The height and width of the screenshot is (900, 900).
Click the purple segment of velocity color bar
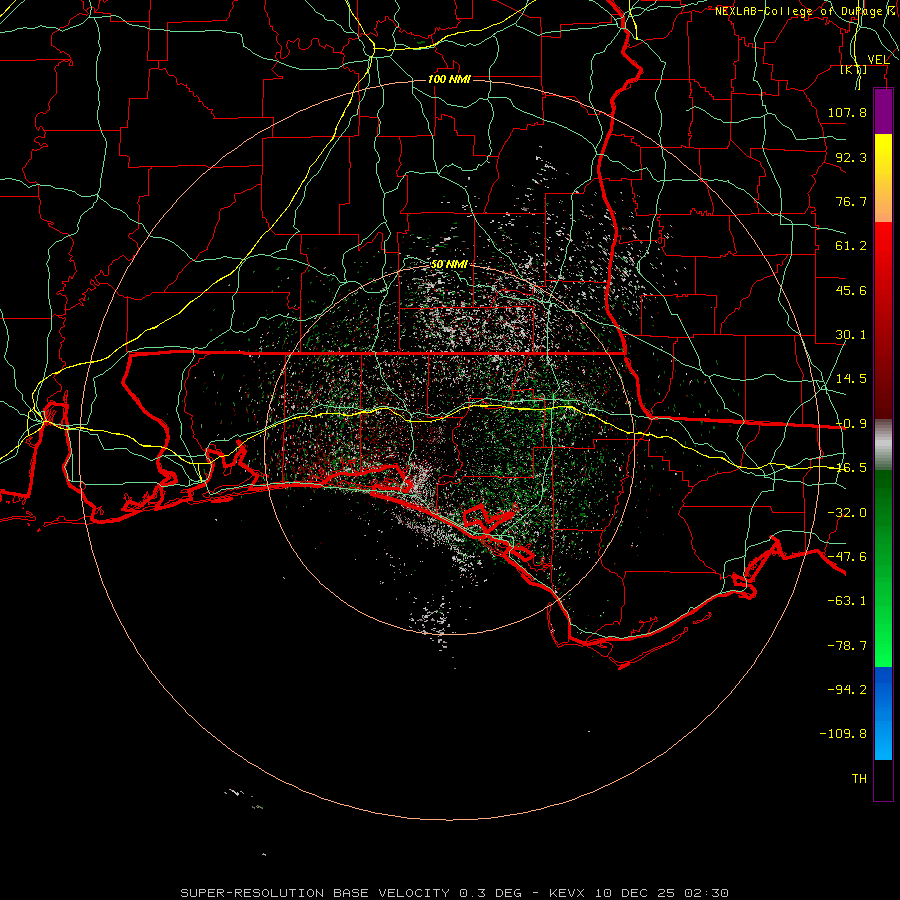[883, 111]
